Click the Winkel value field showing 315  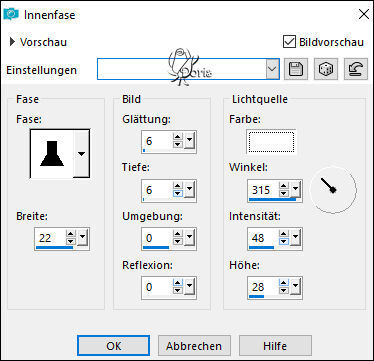click(264, 190)
